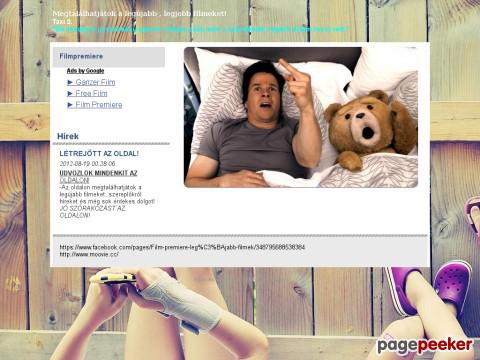Select the Filmpremiere menu item
Image resolution: width=480 pixels, height=360 pixels.
pyautogui.click(x=109, y=57)
